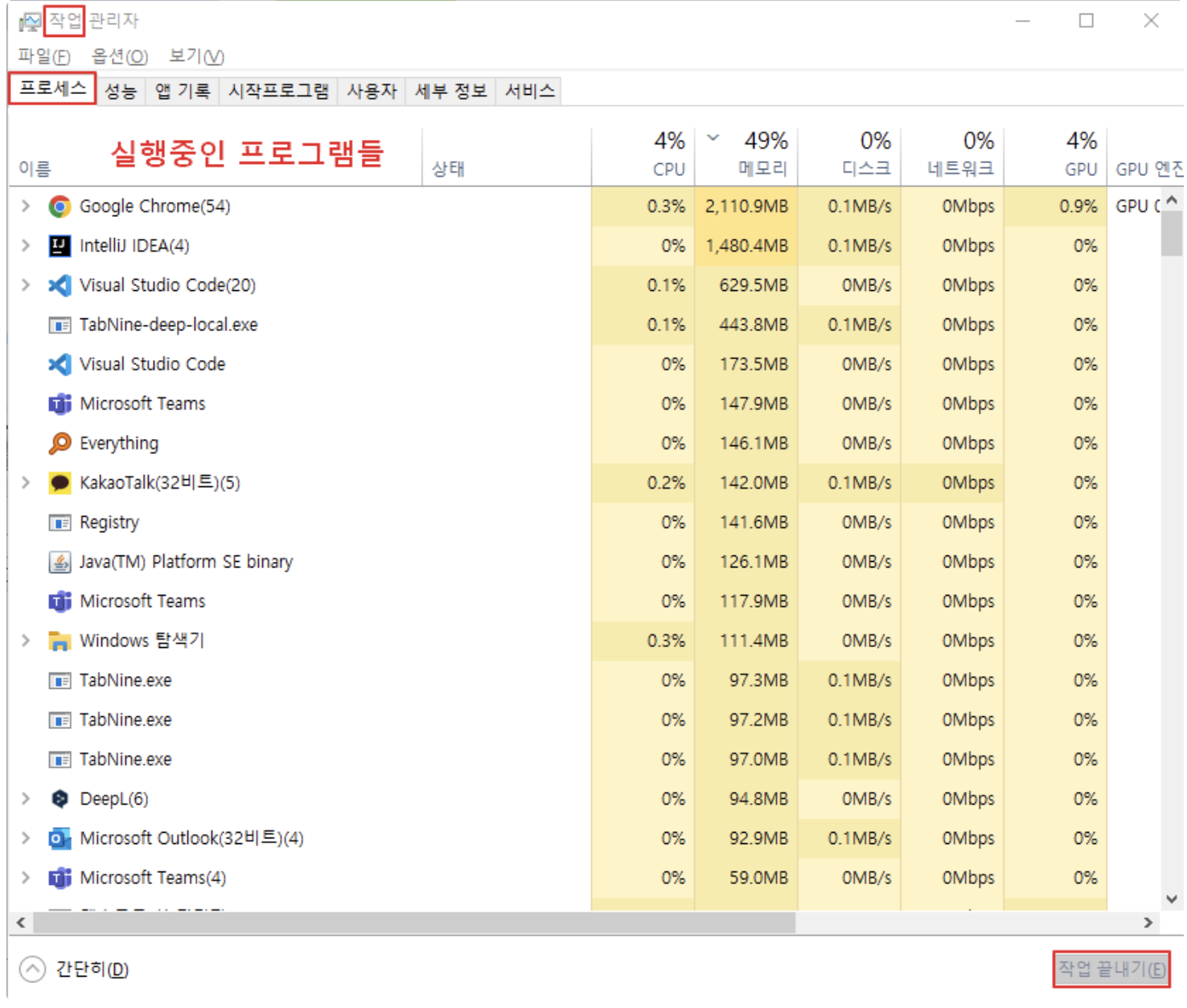Image resolution: width=1187 pixels, height=1008 pixels.
Task: Click the 94.8MB memory value for DeepL
Action: (758, 798)
